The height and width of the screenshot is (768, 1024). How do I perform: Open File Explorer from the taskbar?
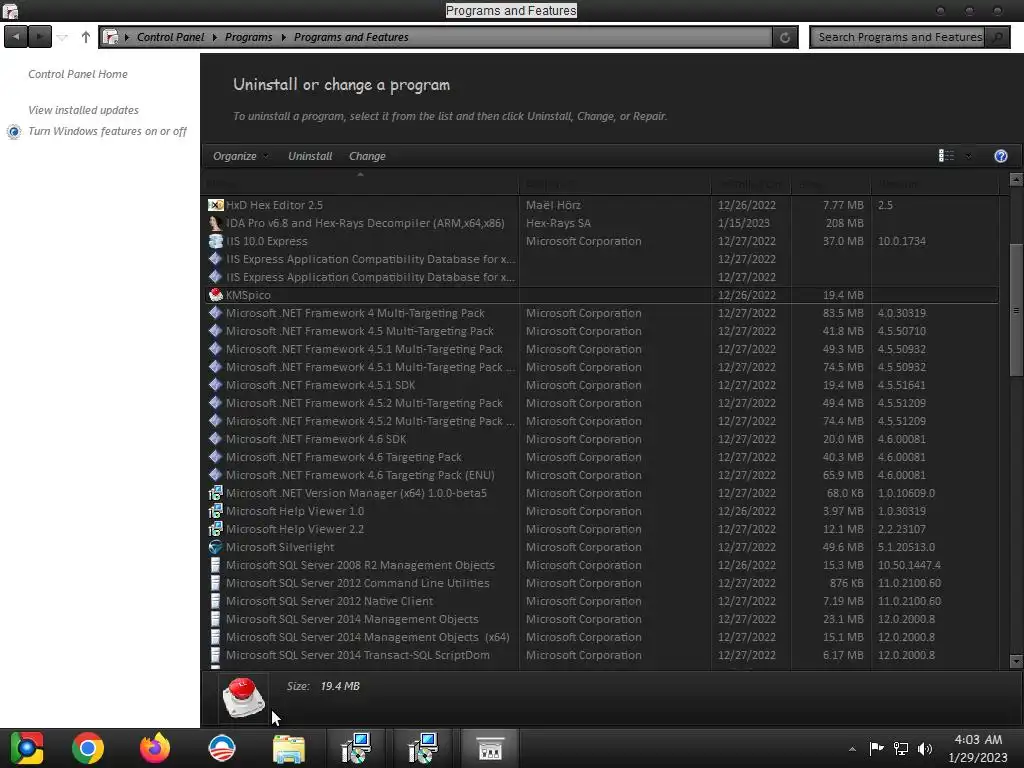pyautogui.click(x=289, y=748)
